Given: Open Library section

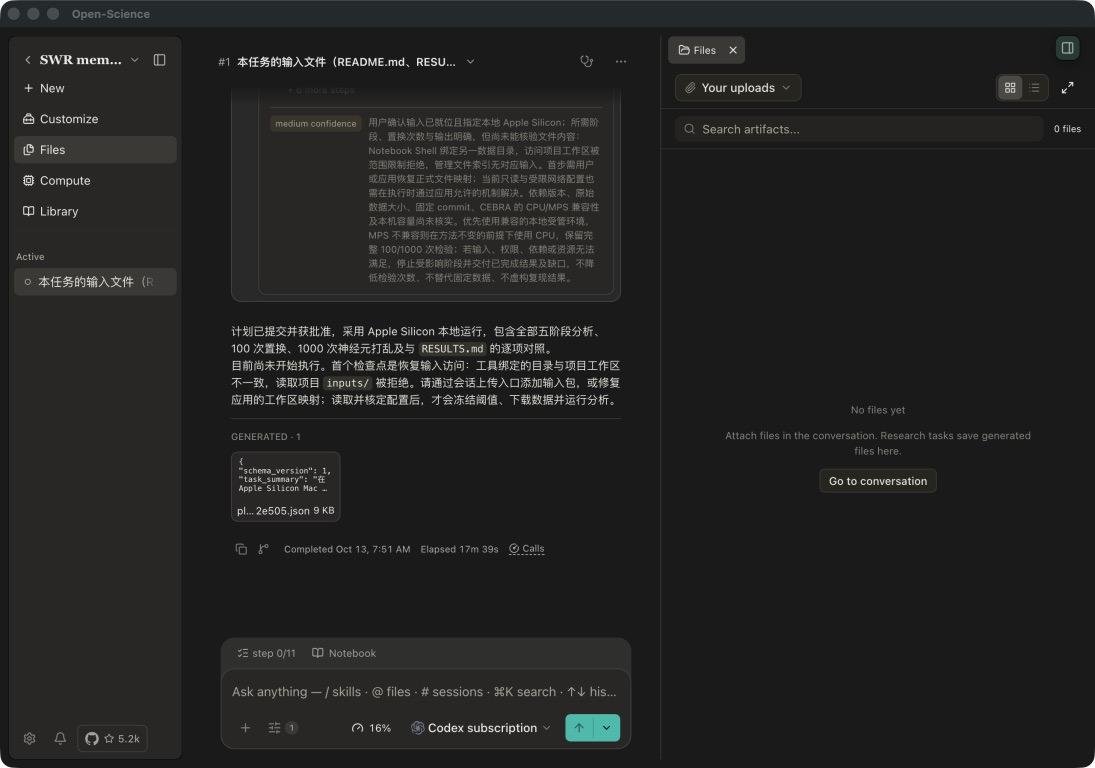Looking at the screenshot, I should click(x=95, y=211).
